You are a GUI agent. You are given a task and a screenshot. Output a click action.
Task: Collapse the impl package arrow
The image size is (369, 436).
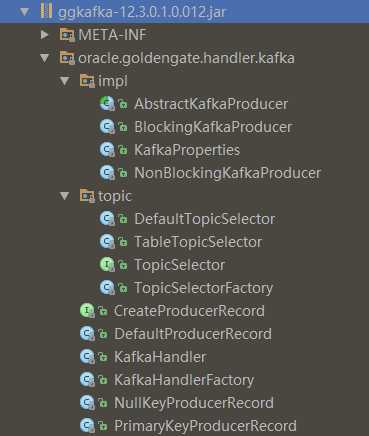[x=64, y=81]
